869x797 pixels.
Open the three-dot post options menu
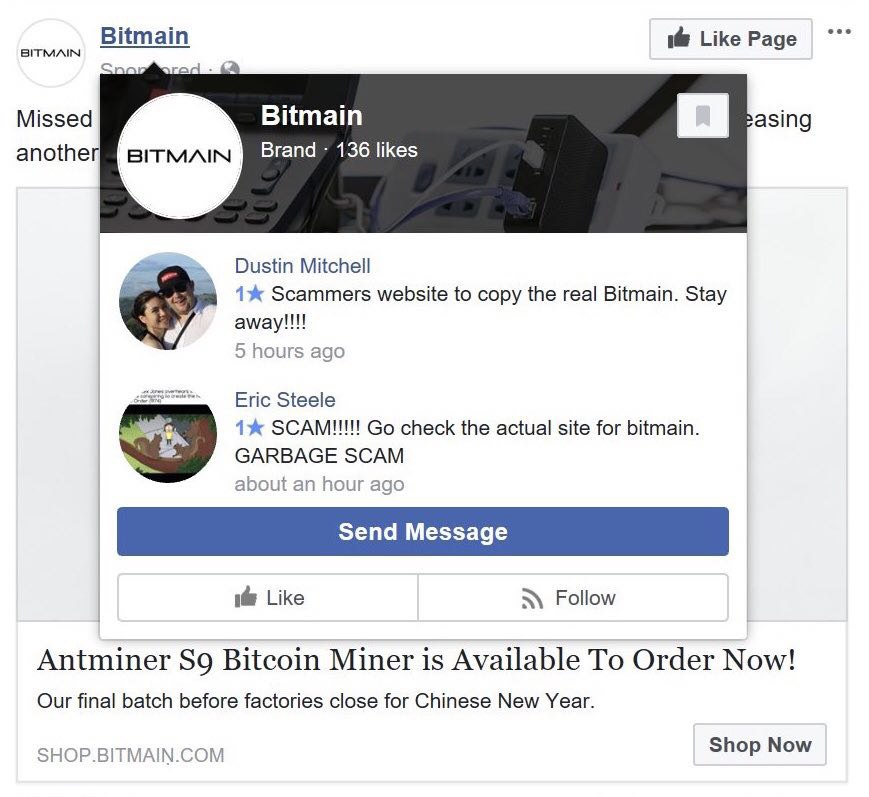tap(839, 32)
